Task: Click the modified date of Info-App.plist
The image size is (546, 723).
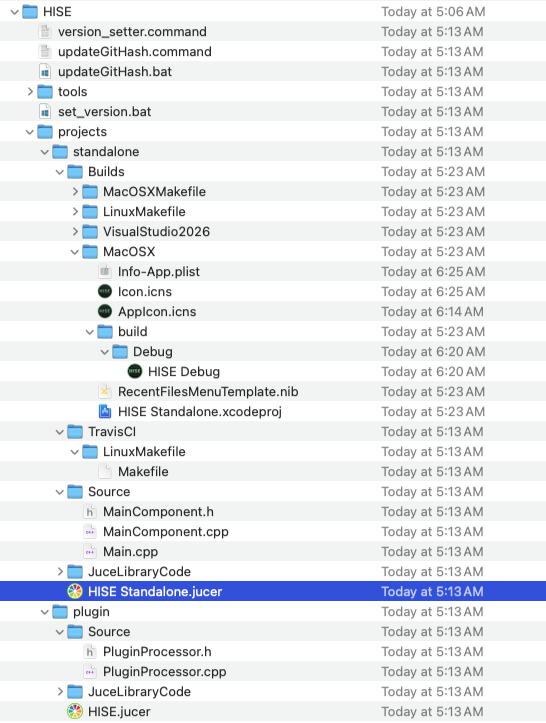Action: point(433,272)
